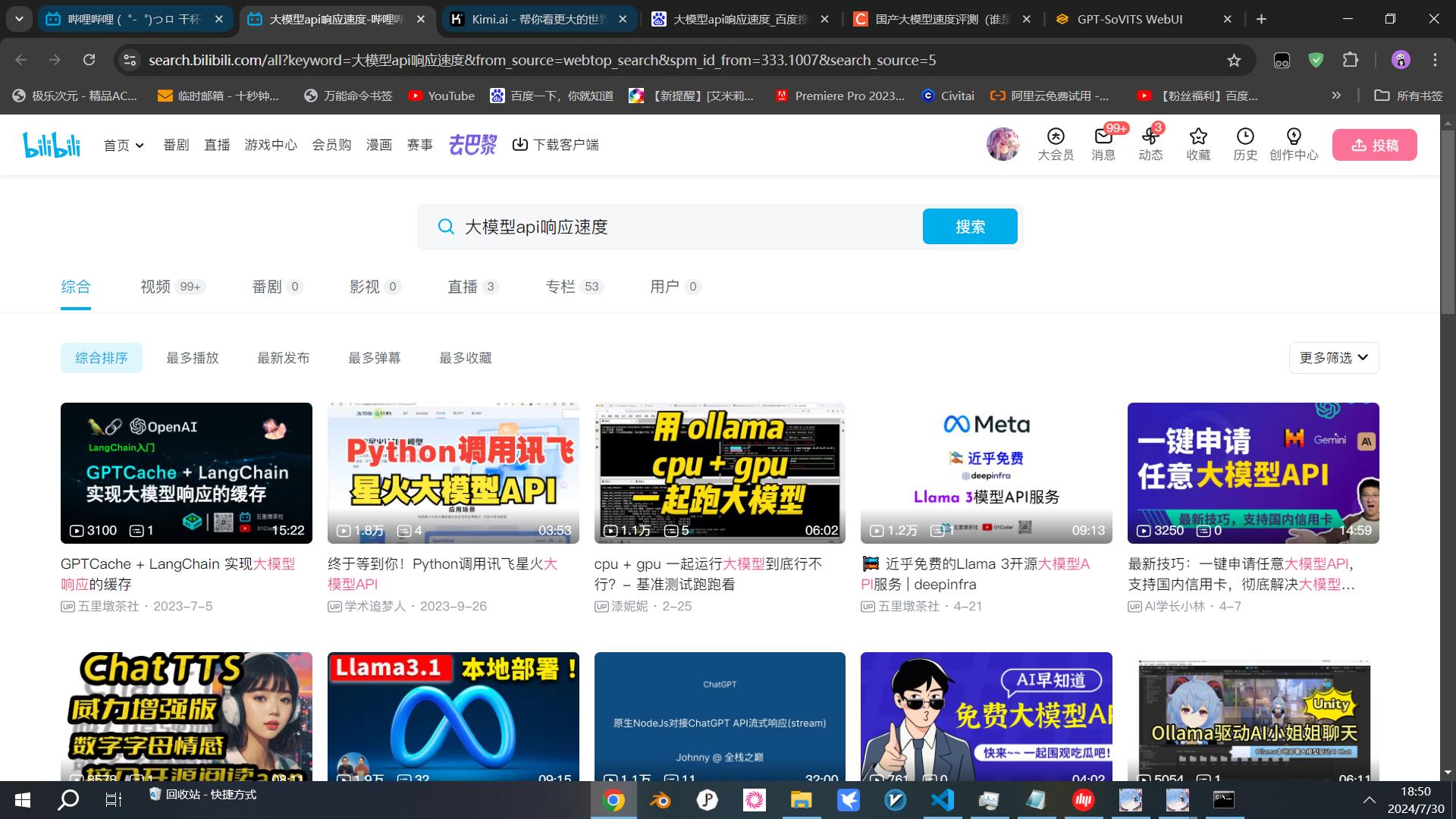Image resolution: width=1456 pixels, height=819 pixels.
Task: Open Blender from the taskbar
Action: (x=660, y=800)
